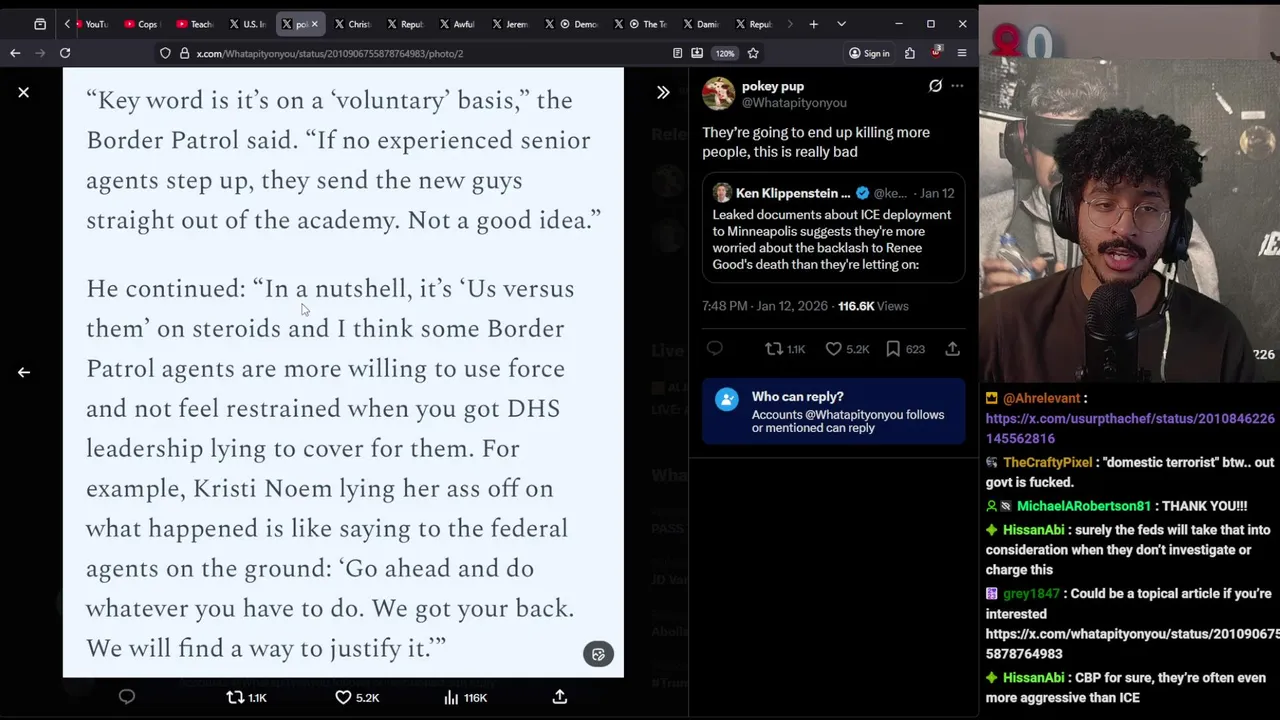Open @Whatapityonyou handle link
The width and height of the screenshot is (1280, 720).
click(x=794, y=102)
